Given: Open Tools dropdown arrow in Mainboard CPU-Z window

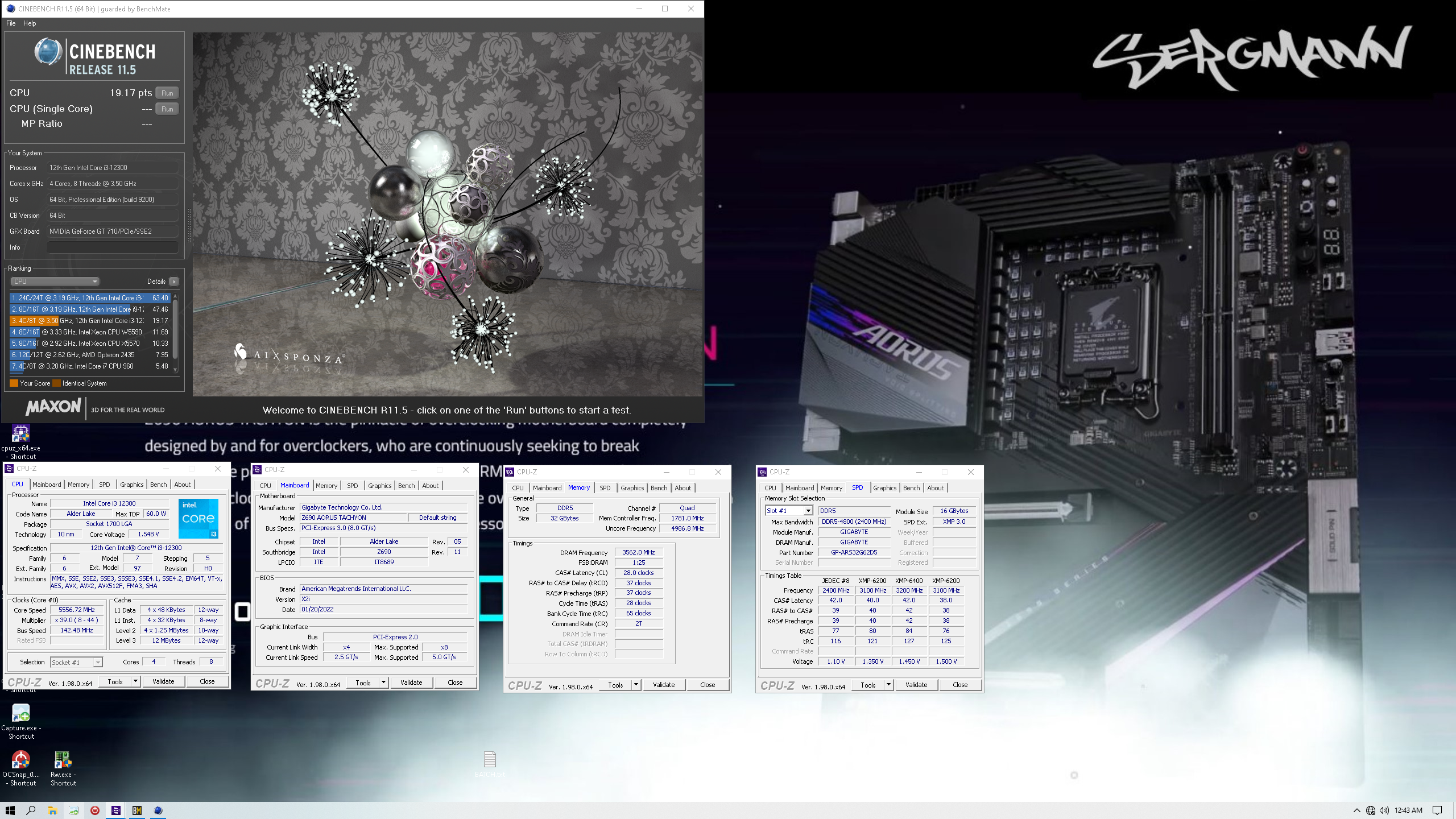Looking at the screenshot, I should [383, 682].
